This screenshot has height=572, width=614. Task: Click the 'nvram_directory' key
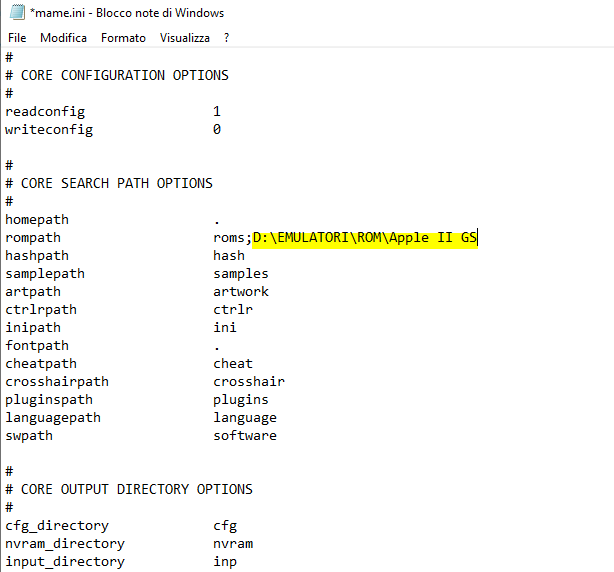coord(65,544)
